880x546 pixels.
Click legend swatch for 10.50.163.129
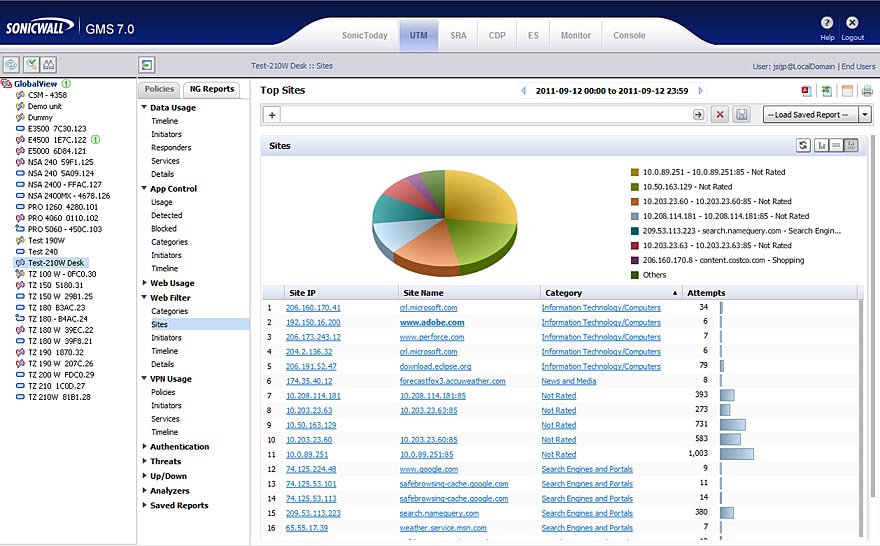pyautogui.click(x=635, y=187)
